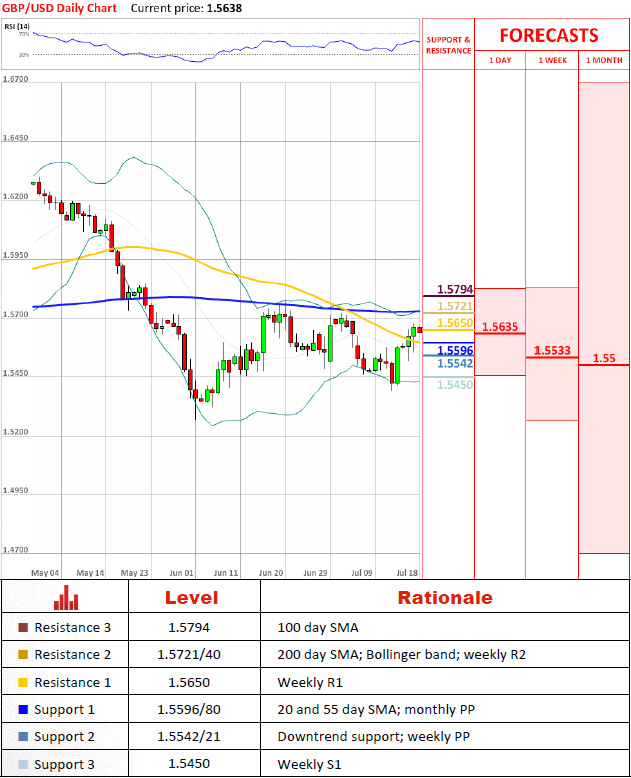Click the 'Jun 11' date axis label
Image resolution: width=631 pixels, height=778 pixels.
point(226,573)
